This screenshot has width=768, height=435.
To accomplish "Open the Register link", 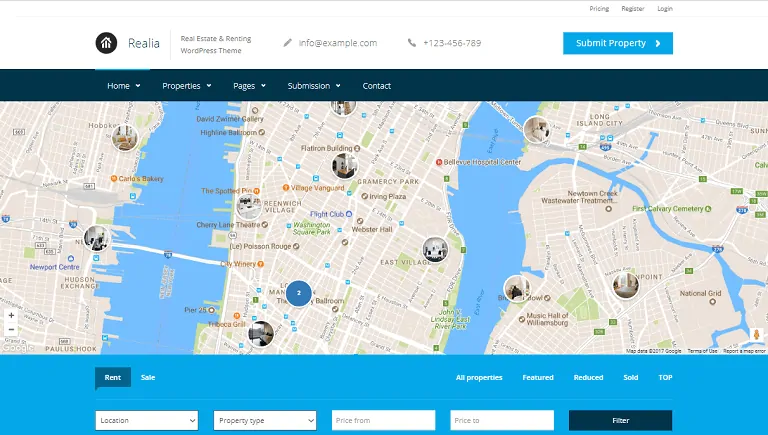I will coord(633,8).
